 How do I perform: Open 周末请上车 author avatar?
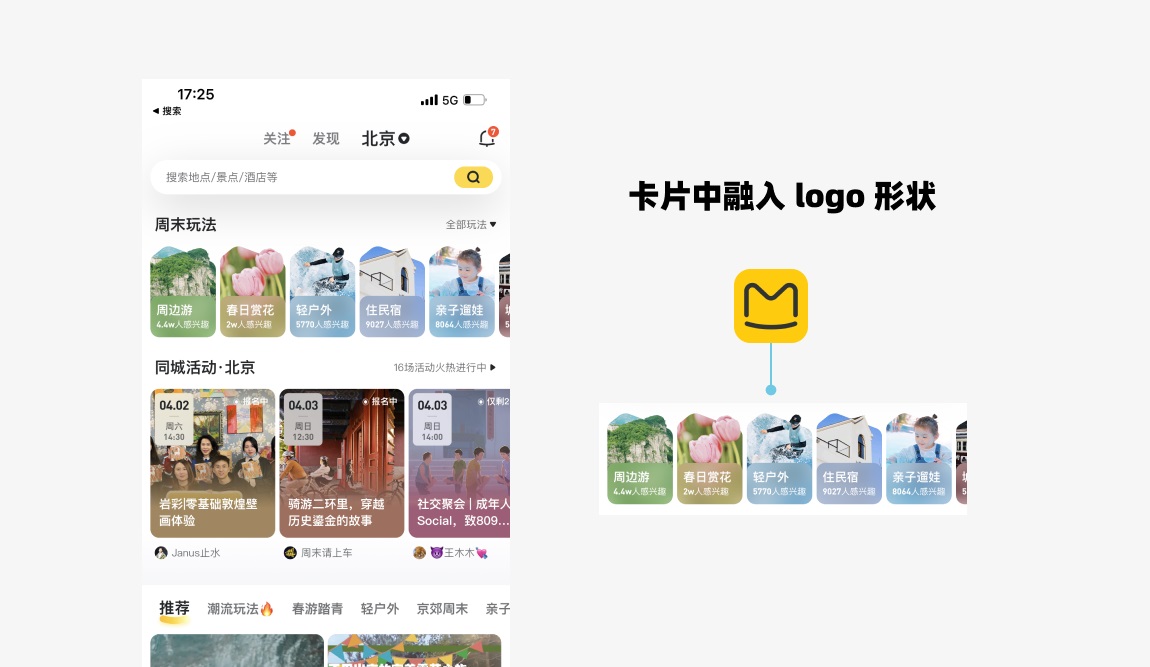tap(290, 553)
